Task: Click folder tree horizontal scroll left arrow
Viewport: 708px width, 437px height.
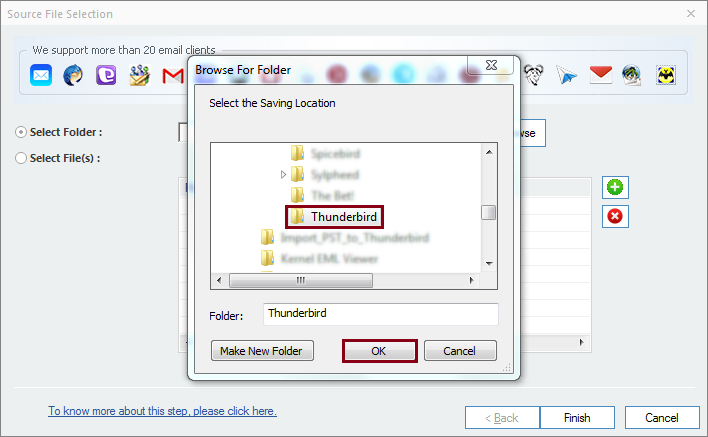Action: pyautogui.click(x=219, y=280)
